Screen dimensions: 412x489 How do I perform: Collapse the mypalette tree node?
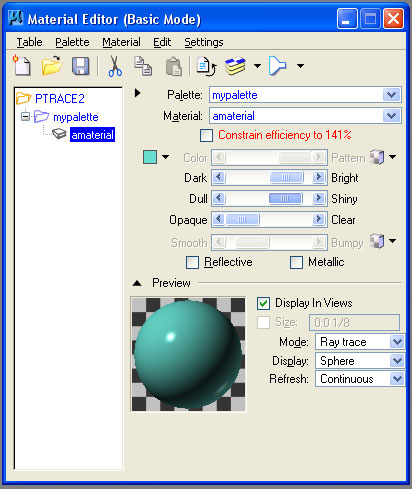tap(25, 117)
